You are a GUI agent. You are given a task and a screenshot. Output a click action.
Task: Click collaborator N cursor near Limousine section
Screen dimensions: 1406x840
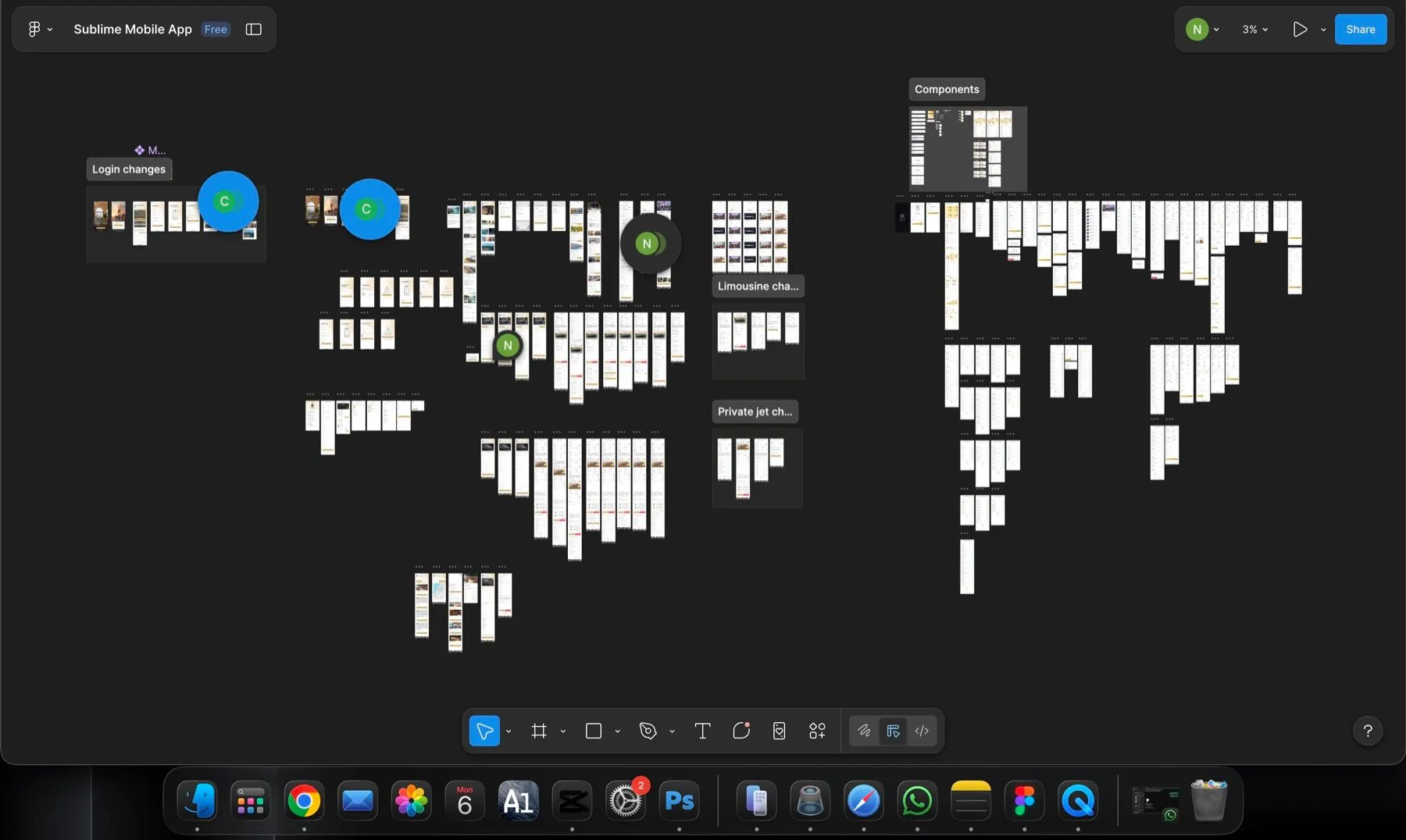650,244
